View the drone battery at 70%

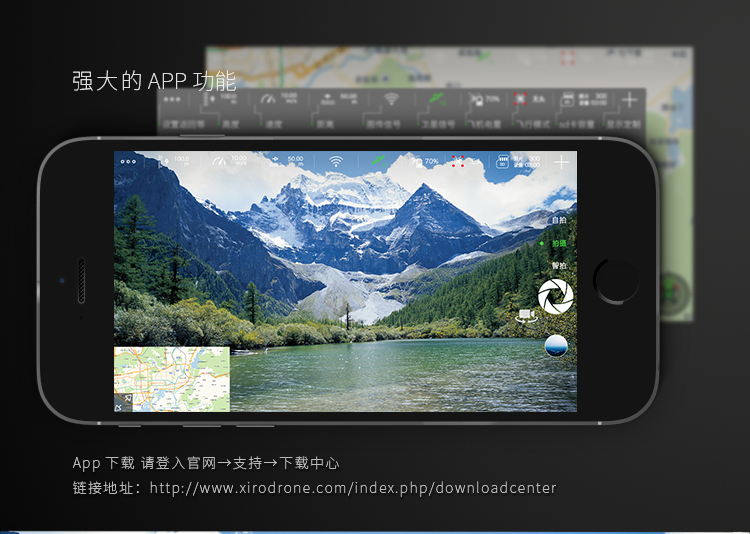[x=426, y=161]
